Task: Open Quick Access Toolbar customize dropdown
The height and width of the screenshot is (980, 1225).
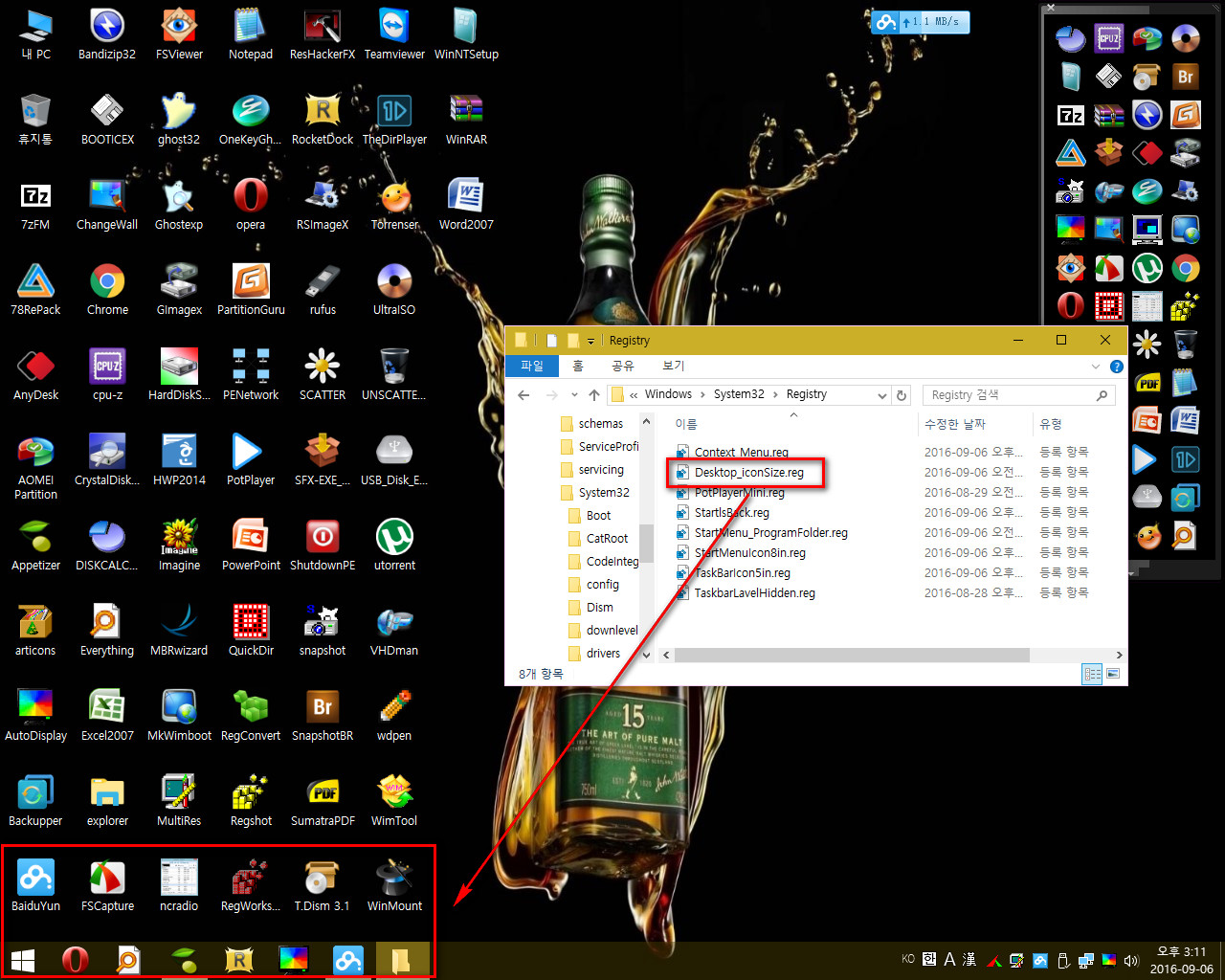Action: [590, 341]
